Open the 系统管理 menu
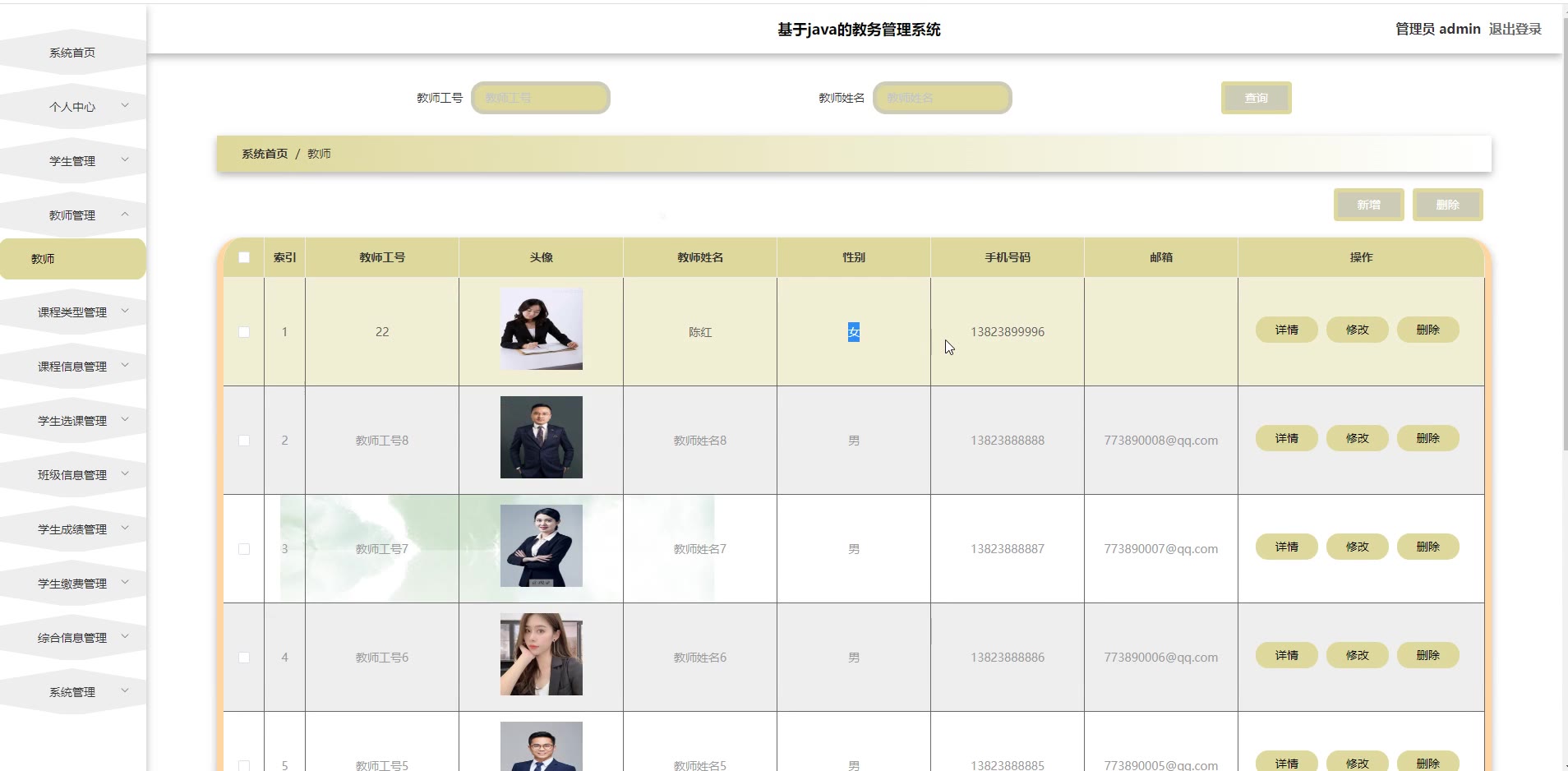1568x771 pixels. coord(72,692)
